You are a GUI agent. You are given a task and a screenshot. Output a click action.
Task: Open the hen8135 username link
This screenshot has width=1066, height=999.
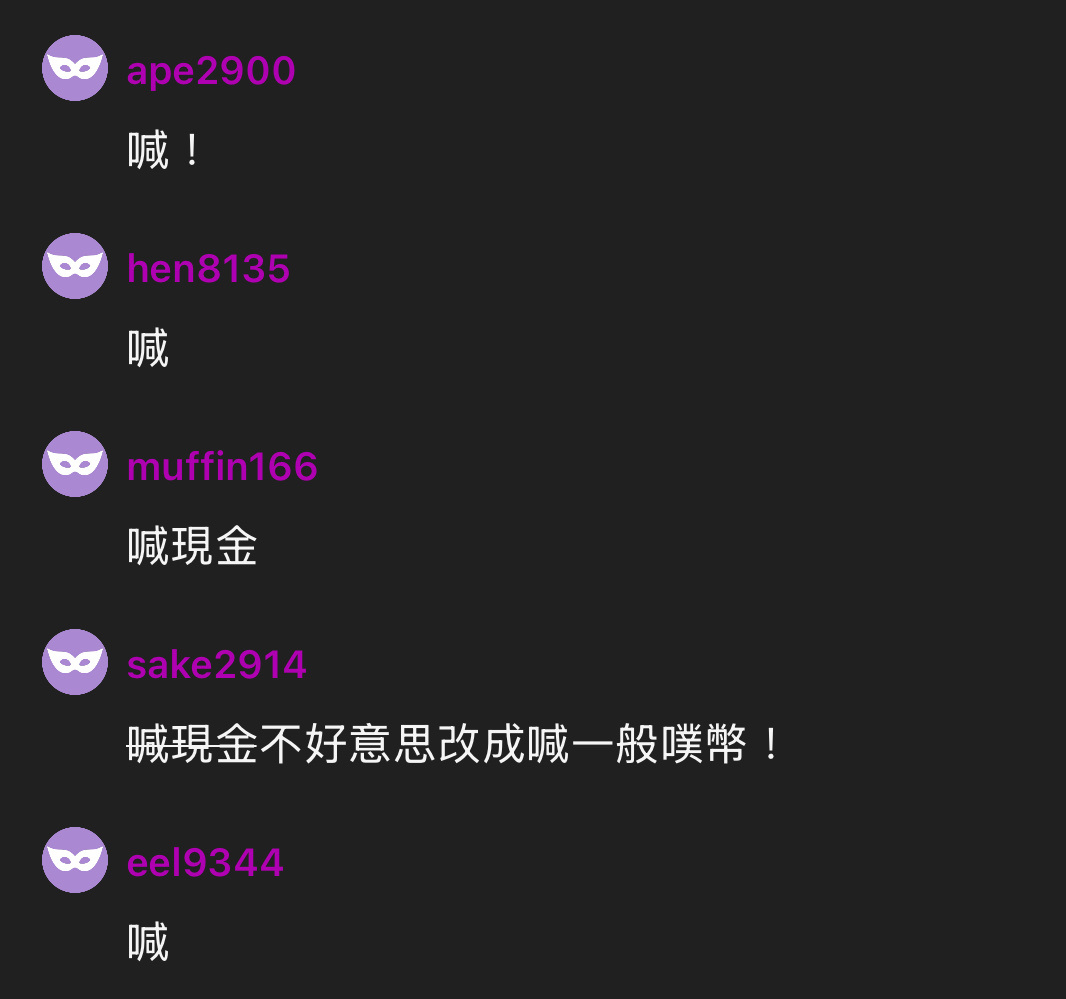[208, 268]
